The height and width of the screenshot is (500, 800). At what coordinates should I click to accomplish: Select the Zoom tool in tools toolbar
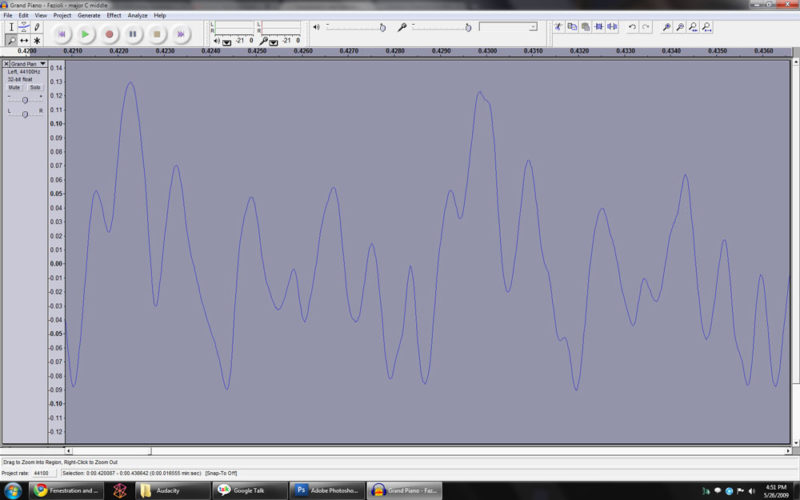click(x=12, y=41)
